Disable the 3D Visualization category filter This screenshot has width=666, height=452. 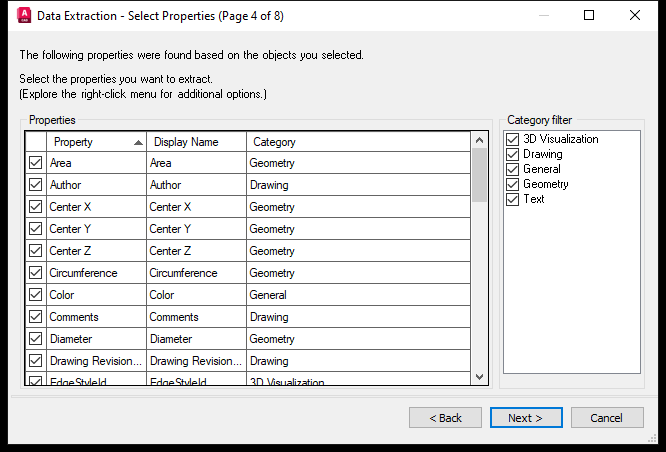[513, 139]
